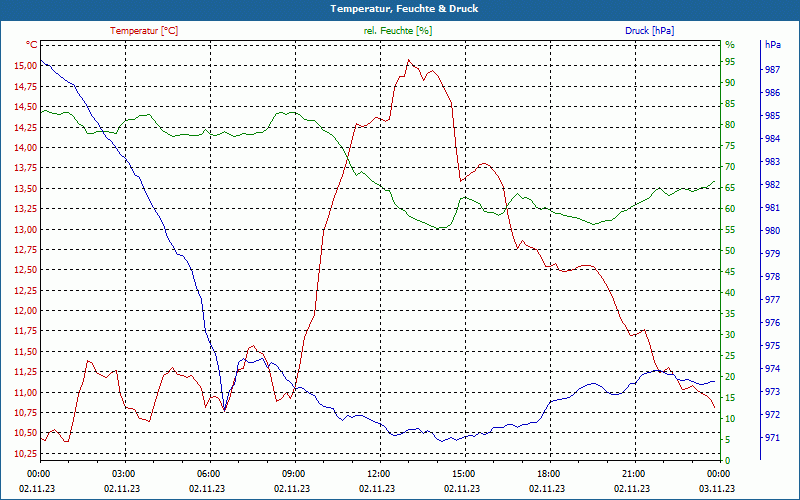
Task: Click the green humidity axis value "65"
Action: click(x=730, y=188)
